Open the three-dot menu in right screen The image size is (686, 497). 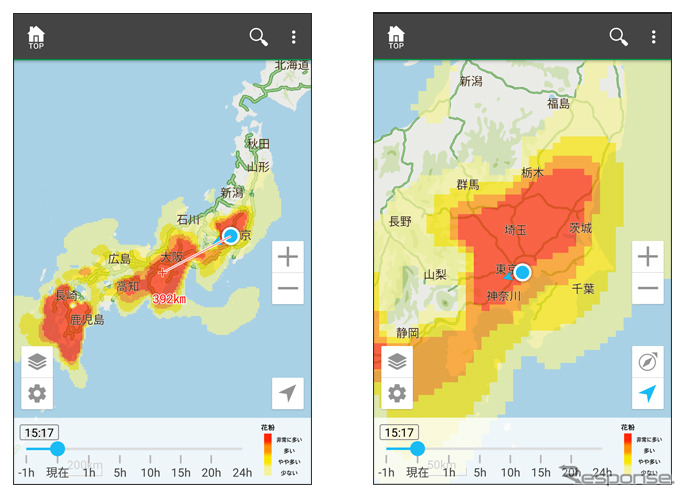click(x=653, y=37)
